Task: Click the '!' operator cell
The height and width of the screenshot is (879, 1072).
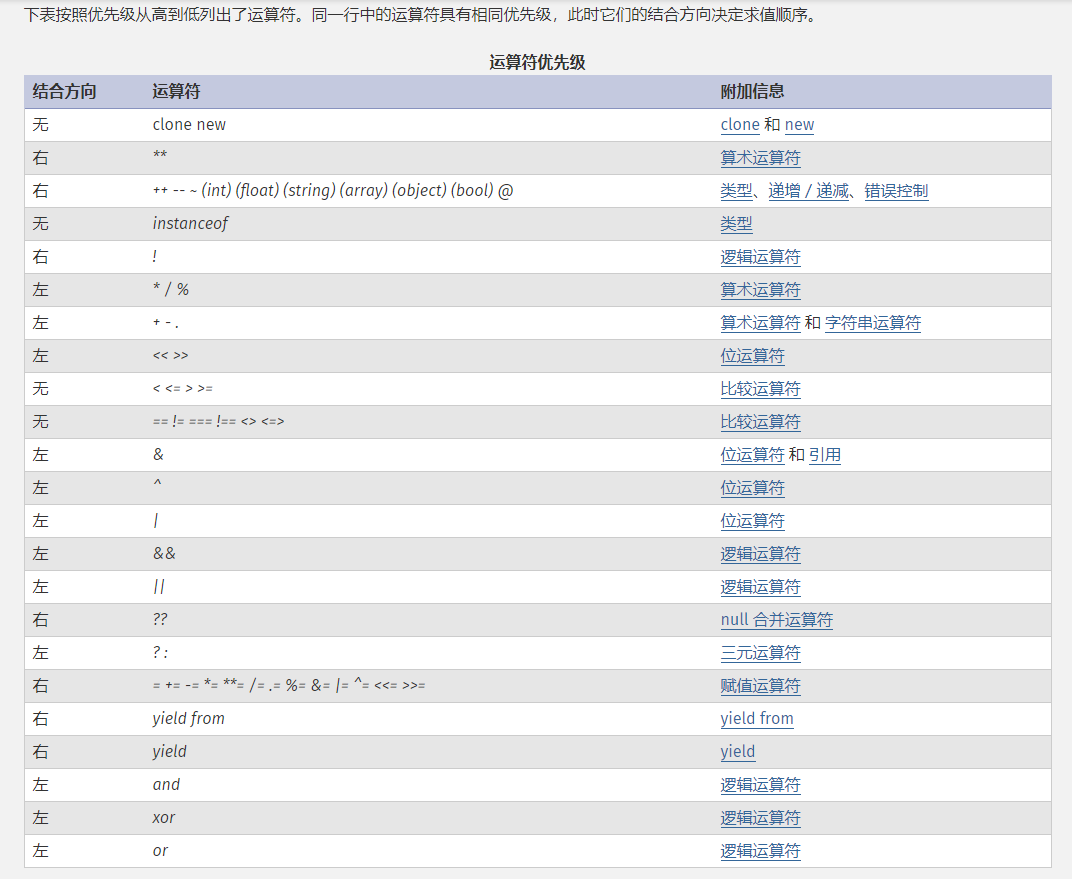Action: (x=155, y=257)
